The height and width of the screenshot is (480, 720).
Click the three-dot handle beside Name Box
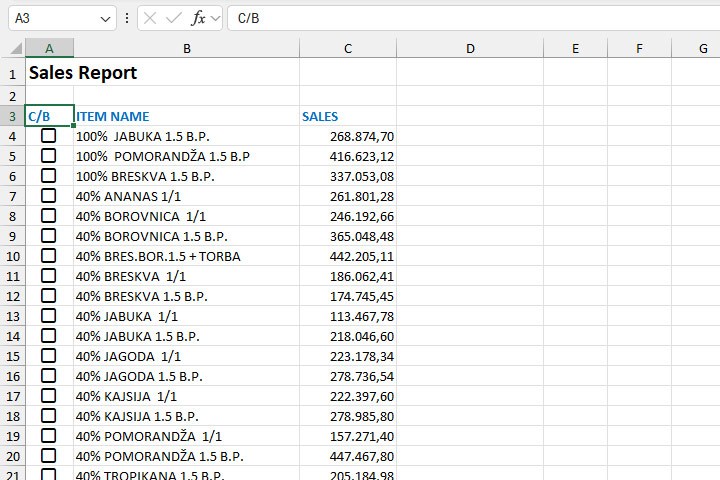point(126,18)
